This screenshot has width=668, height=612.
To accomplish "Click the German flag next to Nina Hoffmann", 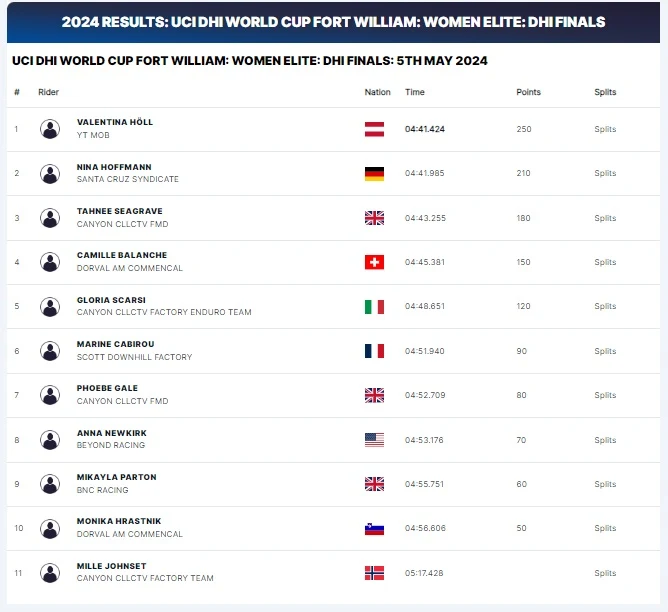I will [x=374, y=174].
